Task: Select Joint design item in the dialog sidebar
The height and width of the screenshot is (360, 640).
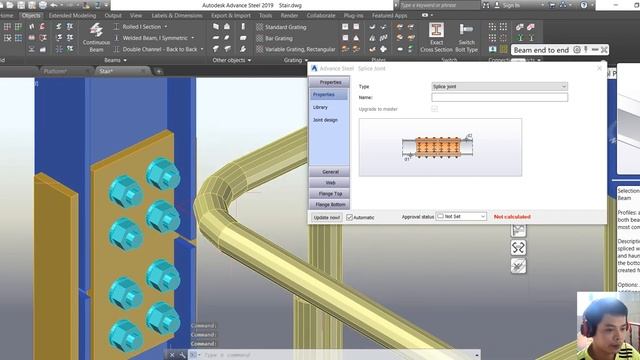Action: 325,120
